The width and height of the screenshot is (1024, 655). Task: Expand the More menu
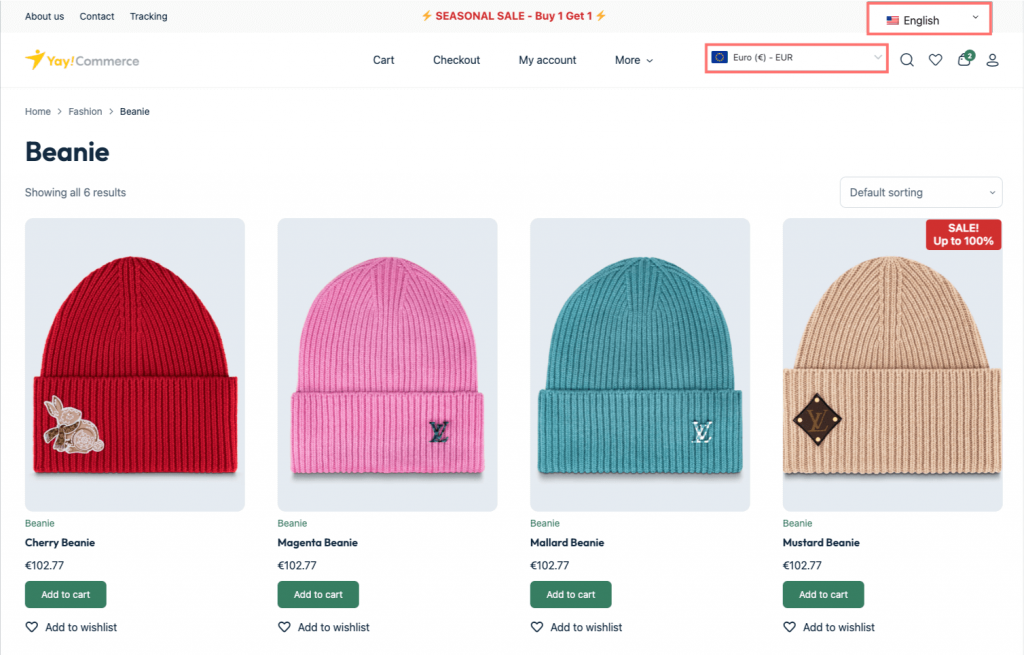[634, 60]
